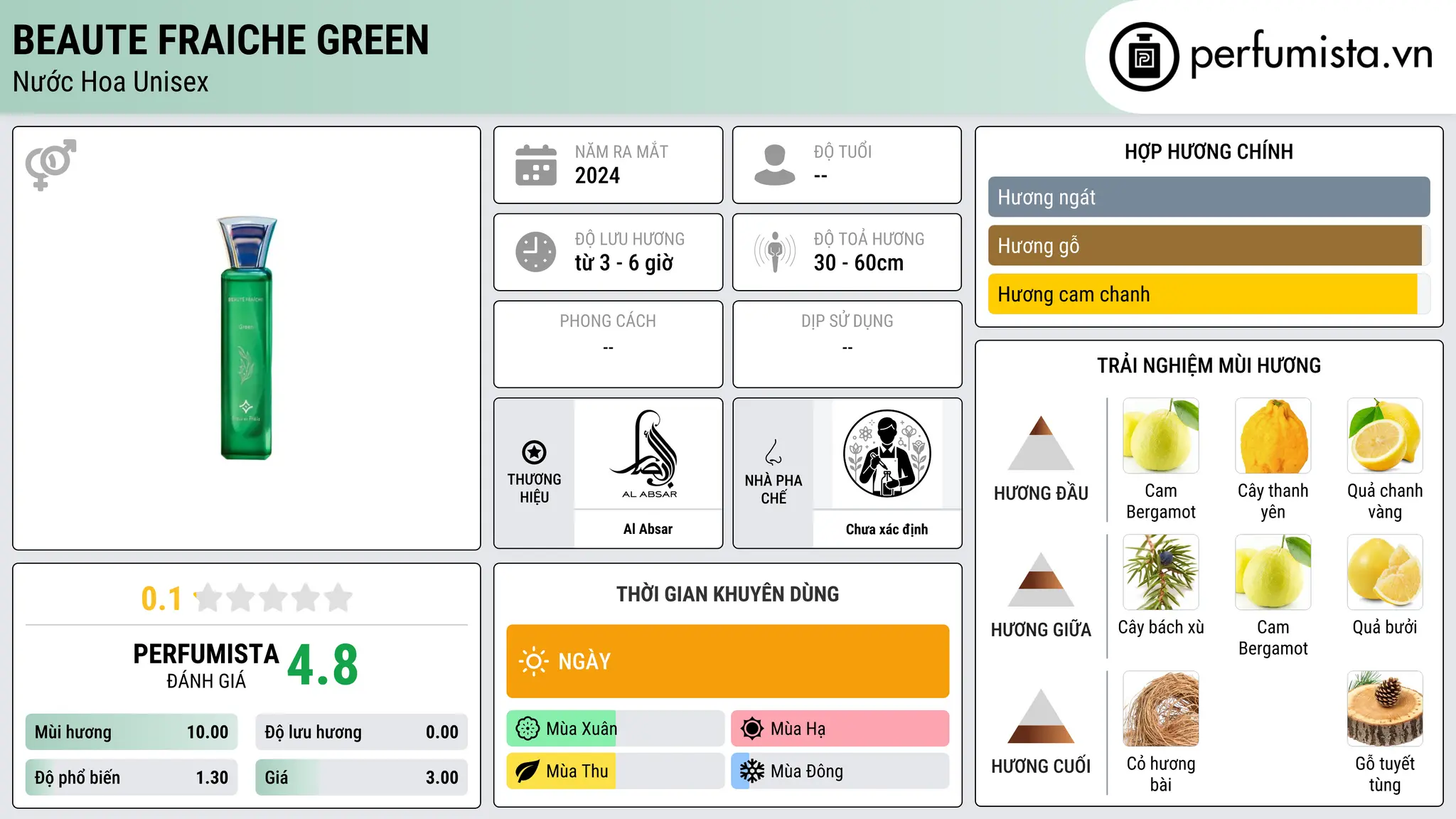Click the Hương cuối pyramid icon
This screenshot has width=1456, height=819.
(x=1041, y=716)
